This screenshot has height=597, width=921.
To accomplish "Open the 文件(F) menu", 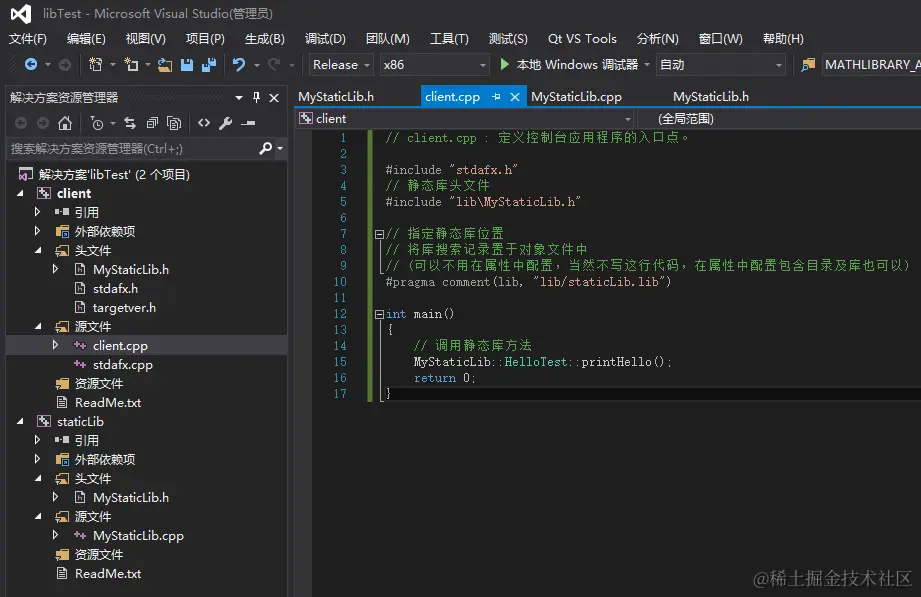I will 28,39.
